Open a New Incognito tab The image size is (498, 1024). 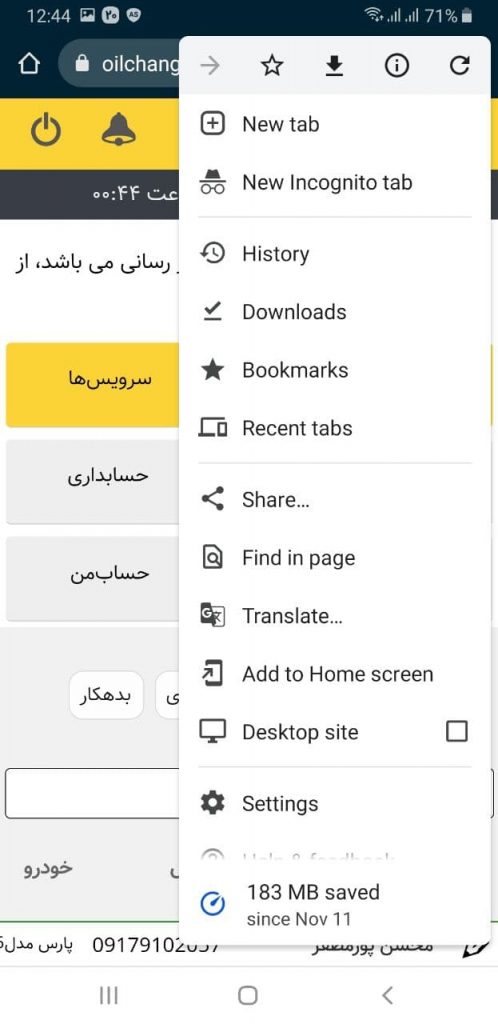point(334,183)
